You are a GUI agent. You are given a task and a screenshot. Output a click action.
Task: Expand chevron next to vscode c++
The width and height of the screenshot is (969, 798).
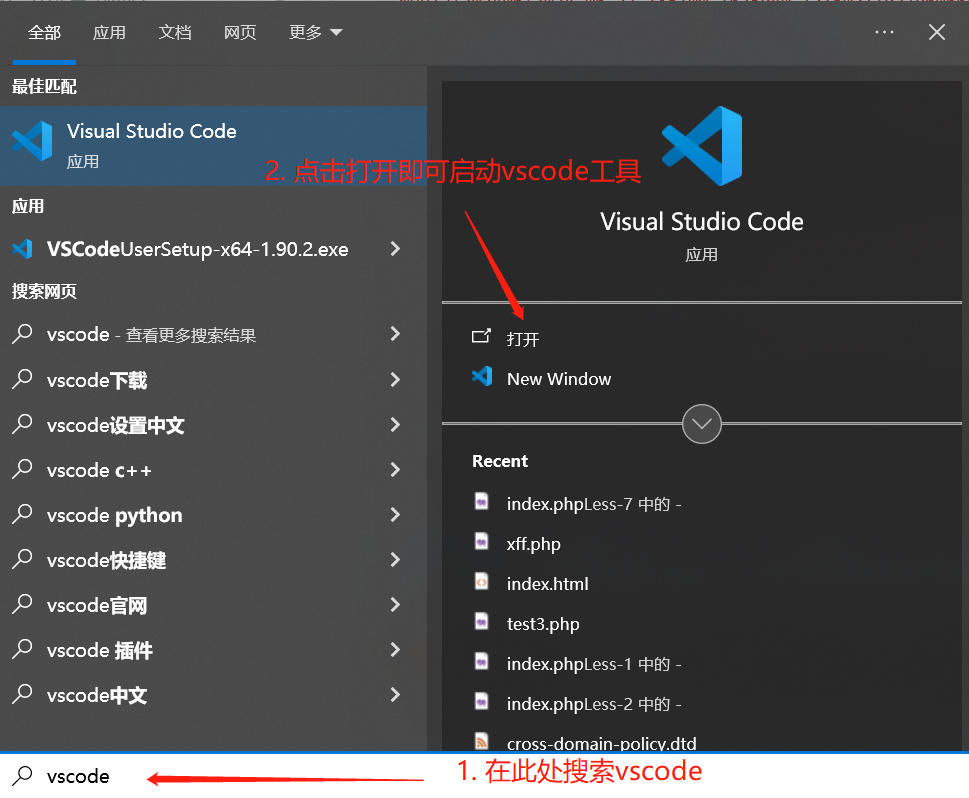coord(396,470)
